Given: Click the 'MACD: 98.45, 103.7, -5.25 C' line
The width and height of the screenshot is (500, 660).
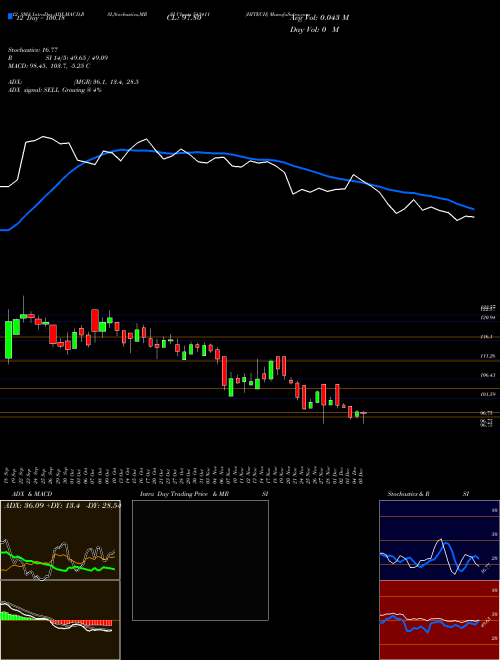Looking at the screenshot, I should (x=48, y=66).
